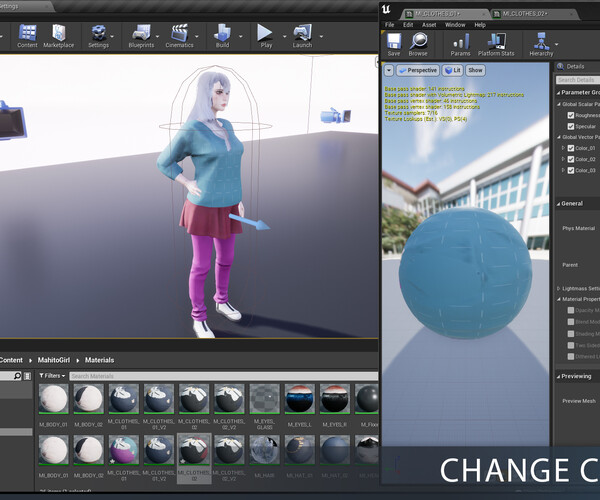Viewport: 600px width, 500px height.
Task: Toggle the Roughness parameter checkbox
Action: pos(571,115)
